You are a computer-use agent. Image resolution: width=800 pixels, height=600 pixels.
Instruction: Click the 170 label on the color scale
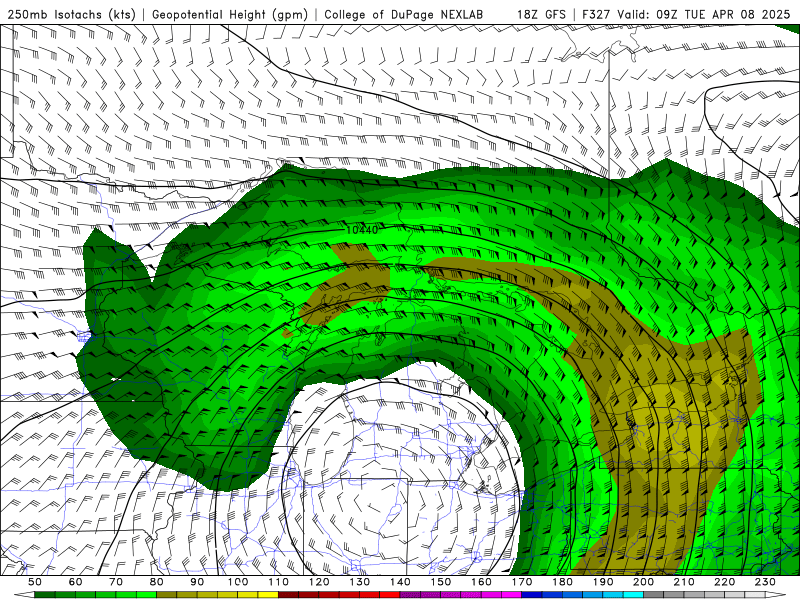[x=522, y=582]
